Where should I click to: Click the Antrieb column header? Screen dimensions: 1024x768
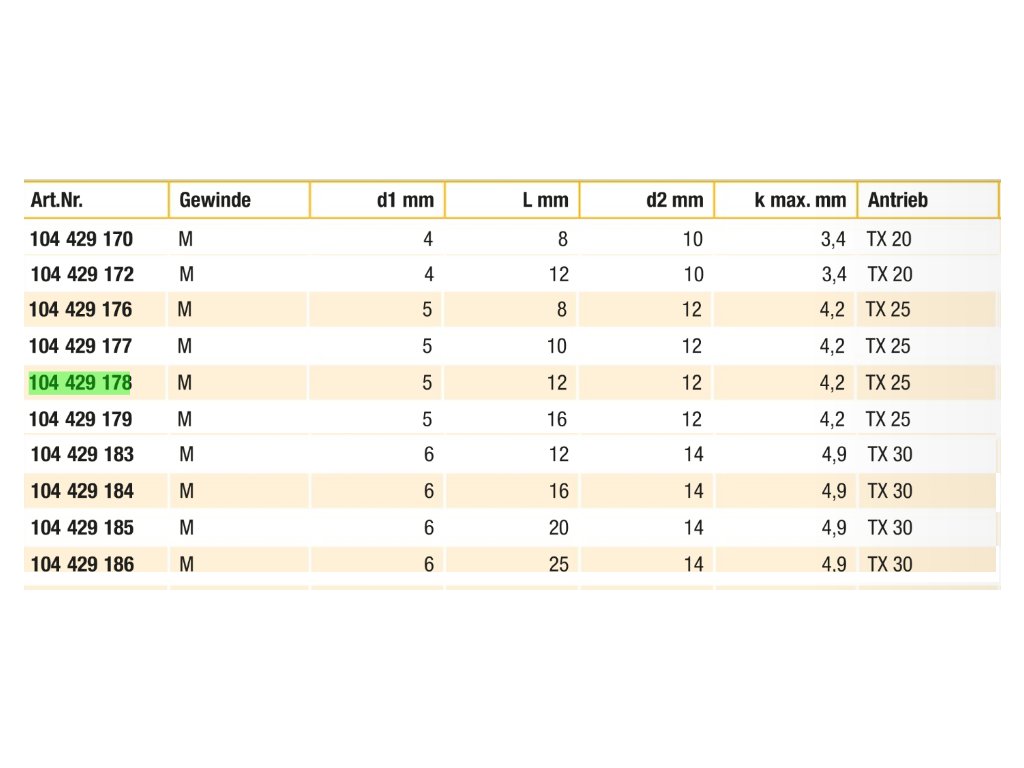(x=898, y=200)
